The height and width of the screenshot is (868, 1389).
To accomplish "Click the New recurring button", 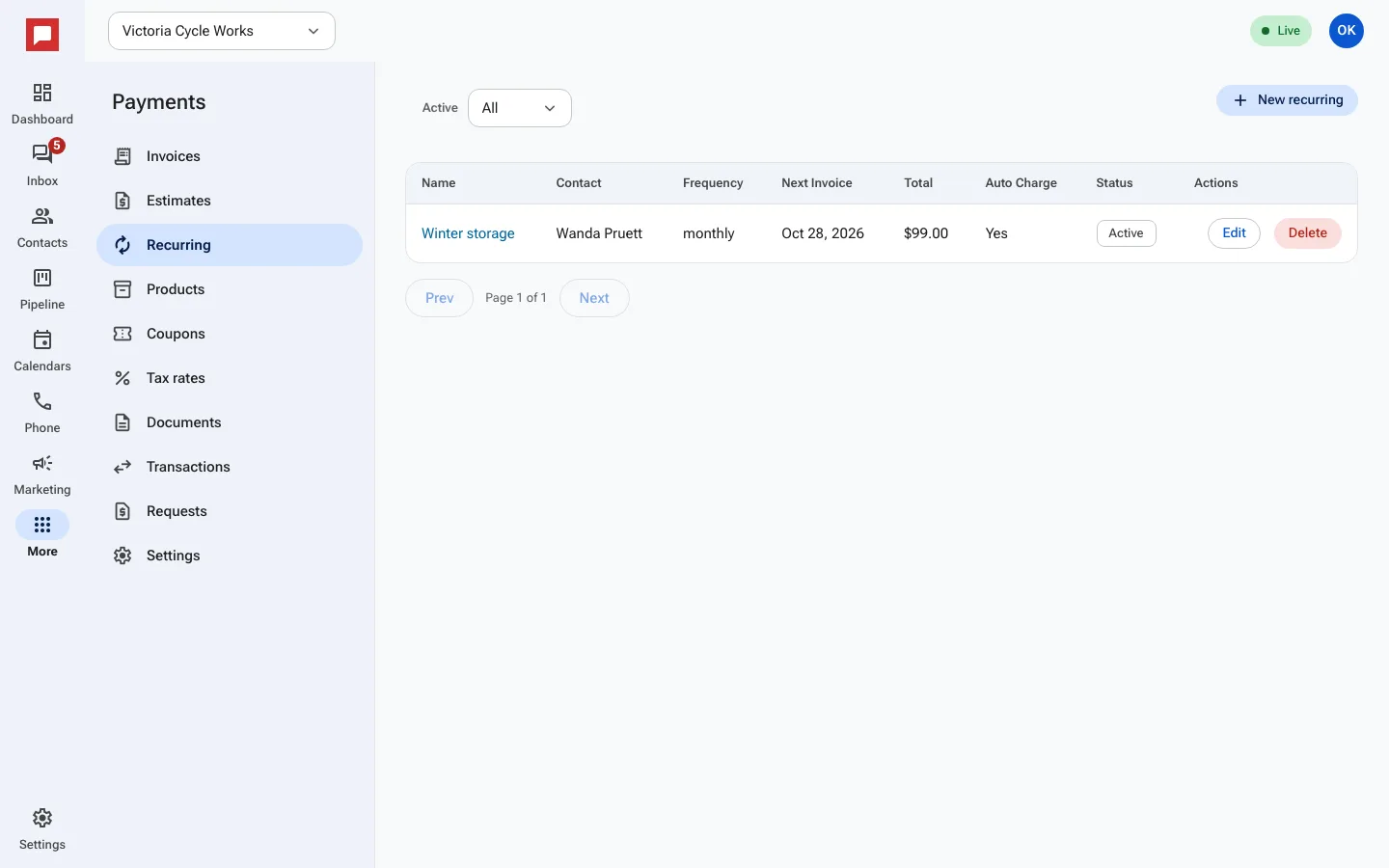I will tap(1287, 100).
